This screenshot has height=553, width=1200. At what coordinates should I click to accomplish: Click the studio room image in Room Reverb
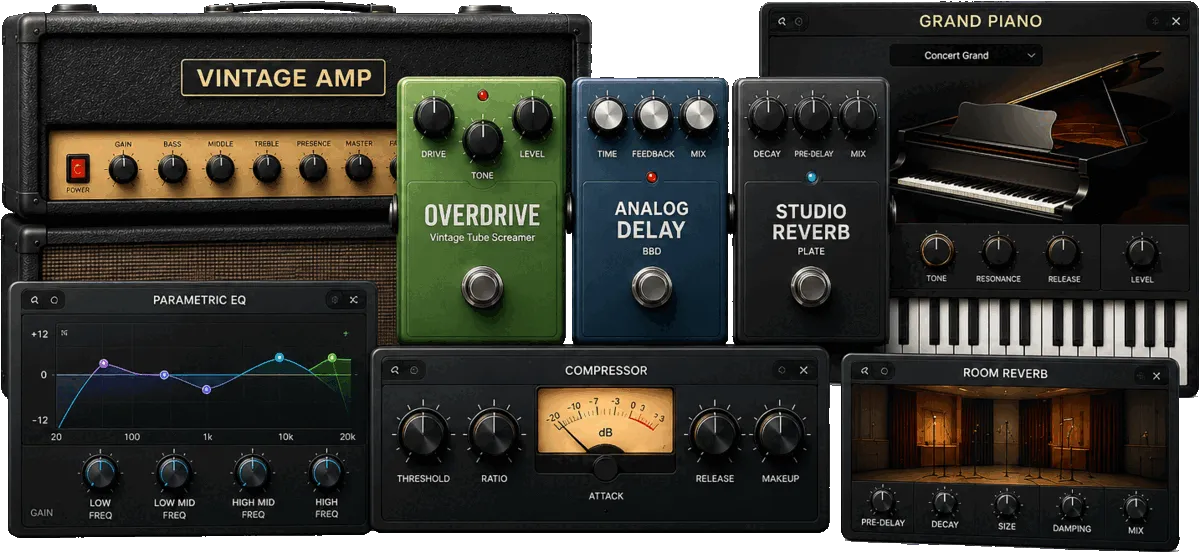(1008, 436)
